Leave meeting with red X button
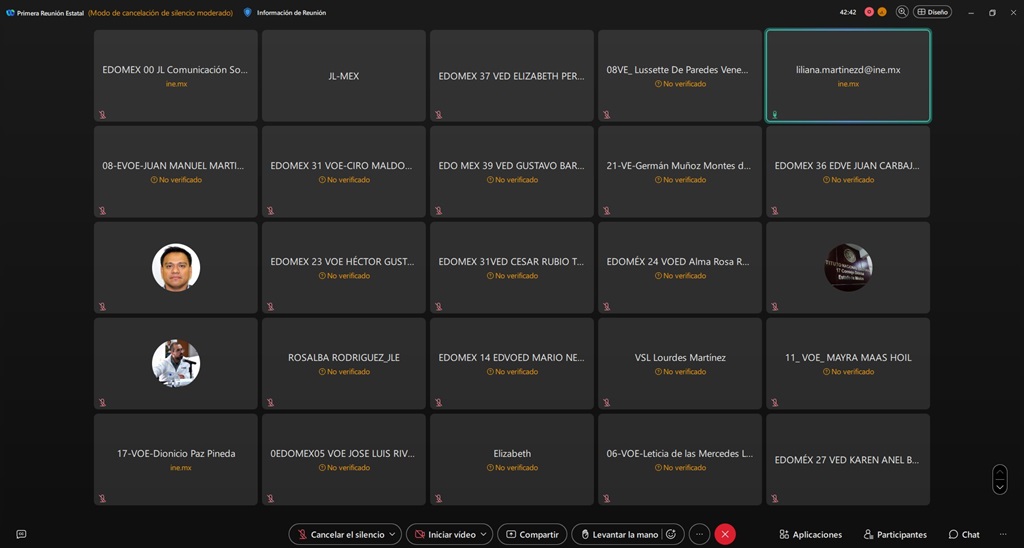 coord(725,534)
